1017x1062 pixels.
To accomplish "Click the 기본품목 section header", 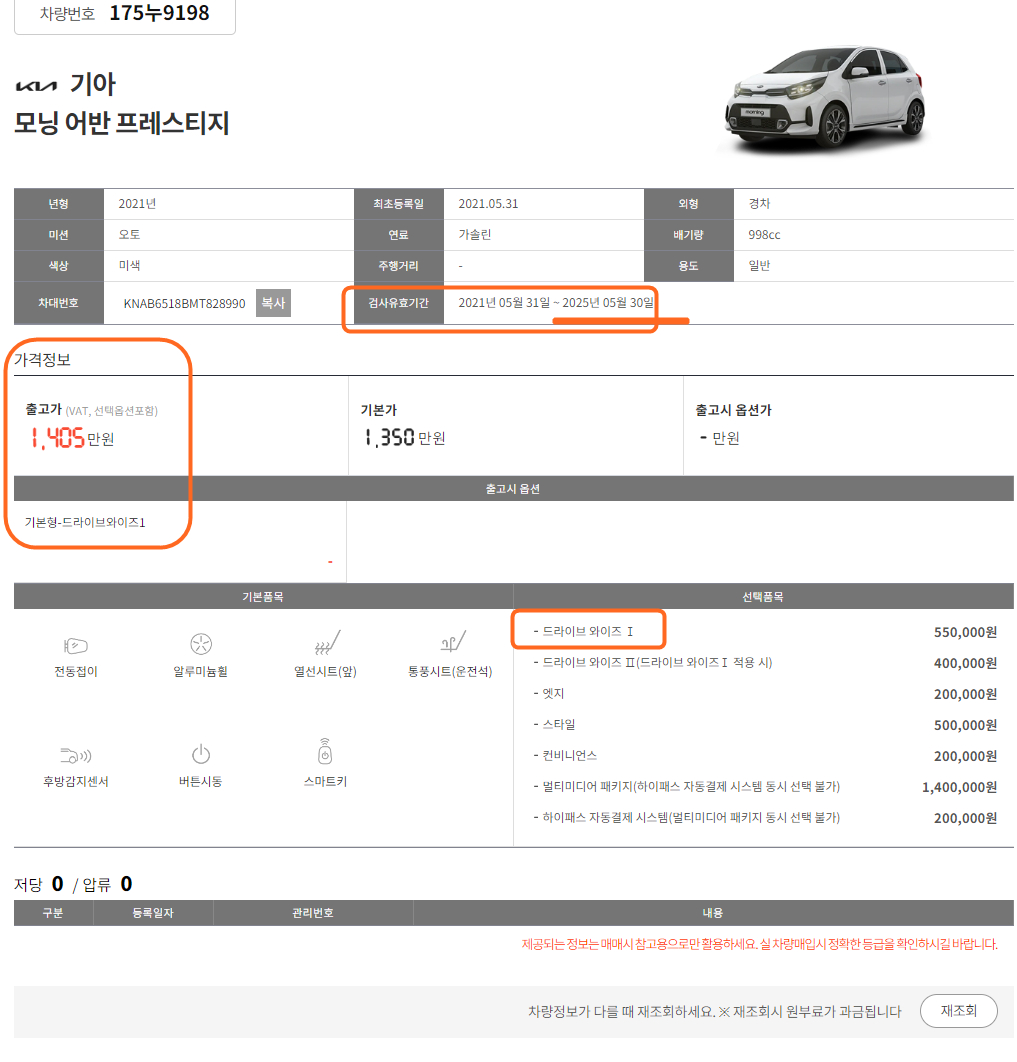I will click(x=263, y=597).
